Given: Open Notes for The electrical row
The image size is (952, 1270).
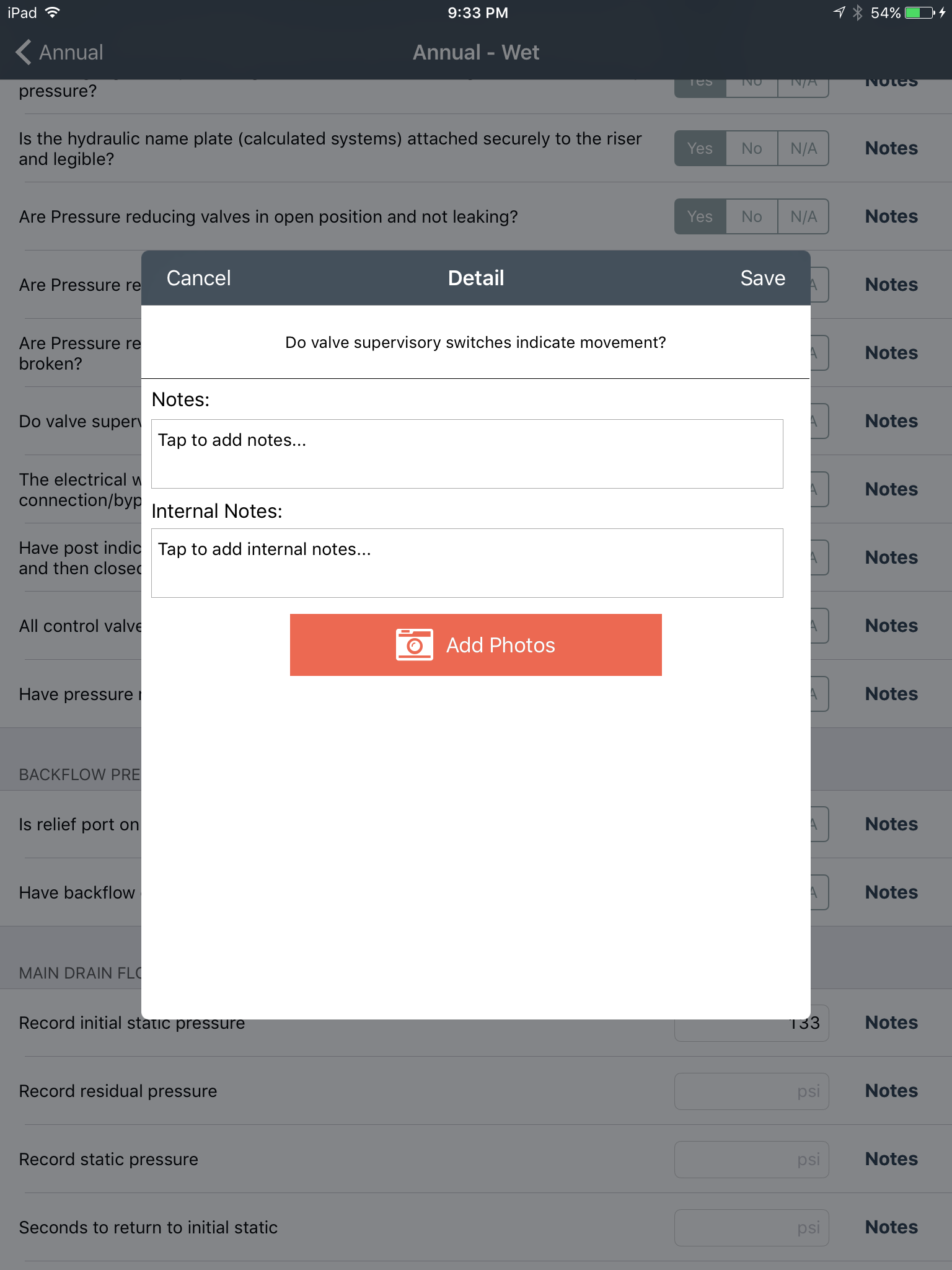Looking at the screenshot, I should point(891,489).
